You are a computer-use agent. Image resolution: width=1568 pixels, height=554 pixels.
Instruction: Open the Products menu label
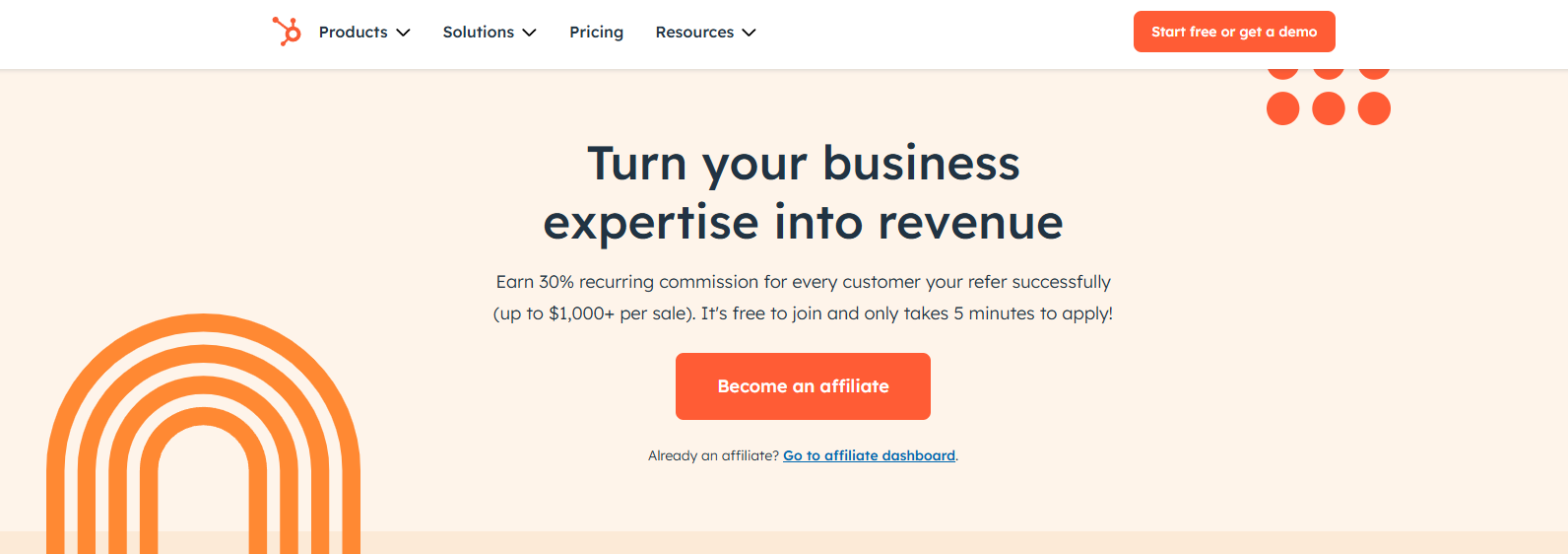point(353,33)
